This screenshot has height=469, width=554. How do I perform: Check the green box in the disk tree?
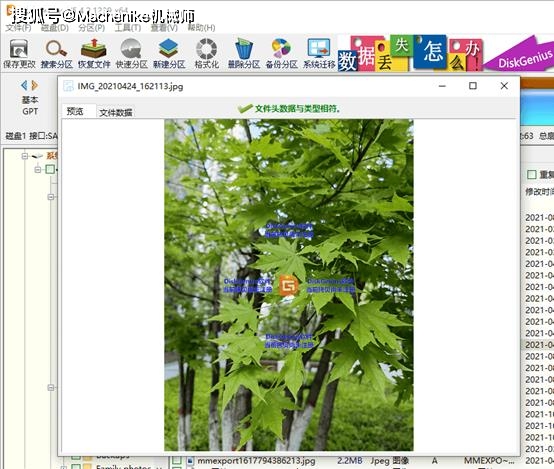(x=50, y=170)
